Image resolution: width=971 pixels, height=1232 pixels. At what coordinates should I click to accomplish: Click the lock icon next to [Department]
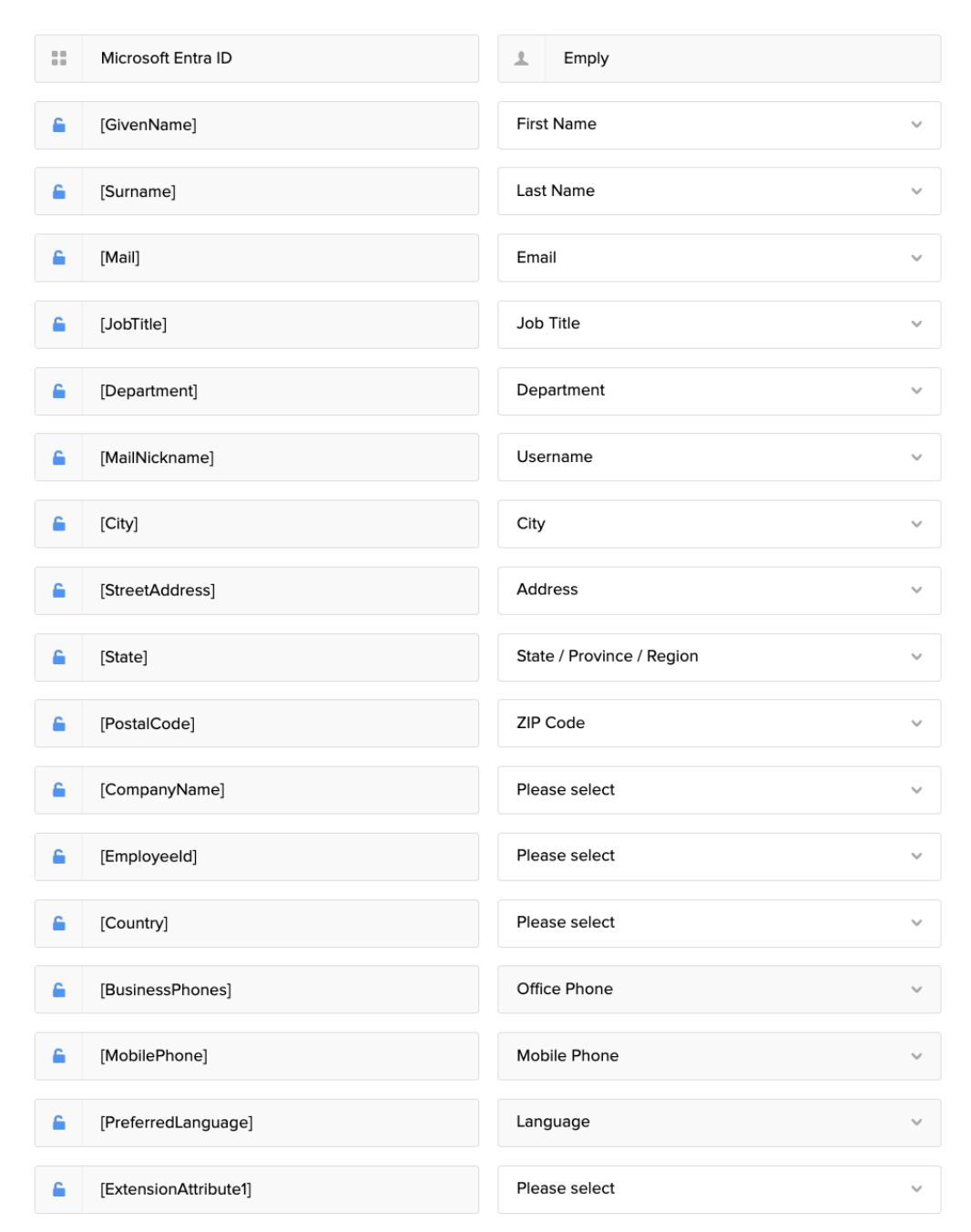(x=59, y=391)
